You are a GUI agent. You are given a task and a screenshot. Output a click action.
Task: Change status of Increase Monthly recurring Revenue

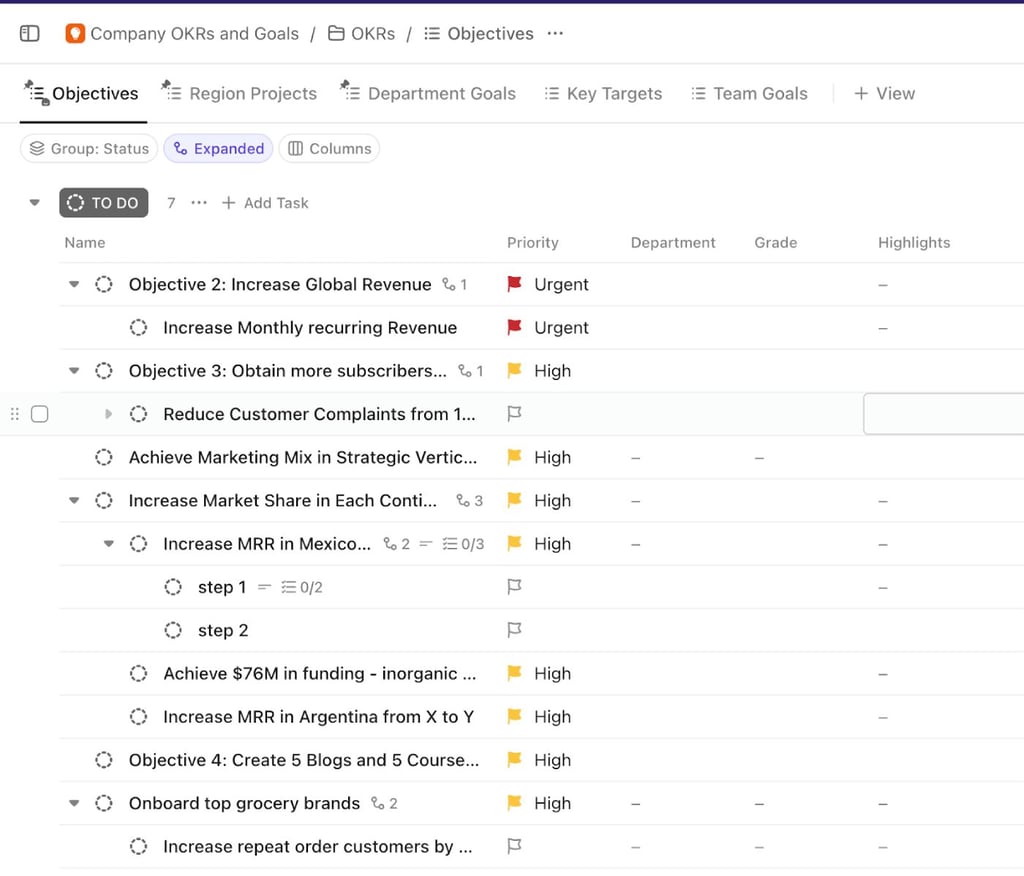coord(138,327)
